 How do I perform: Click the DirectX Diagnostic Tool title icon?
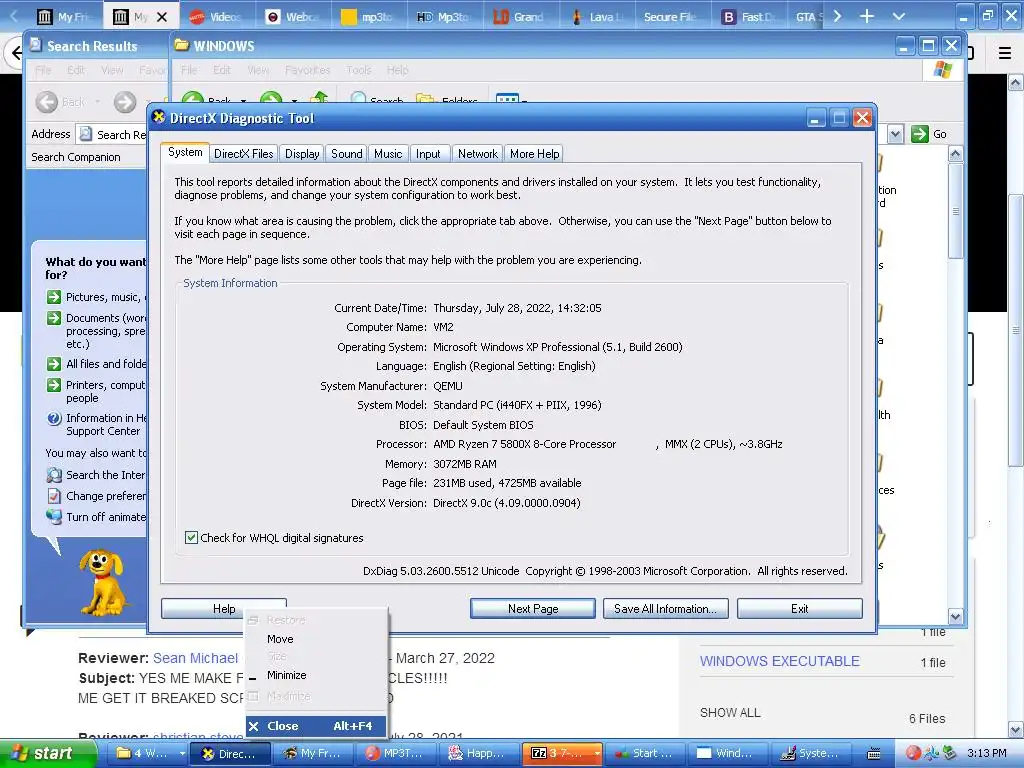click(159, 118)
